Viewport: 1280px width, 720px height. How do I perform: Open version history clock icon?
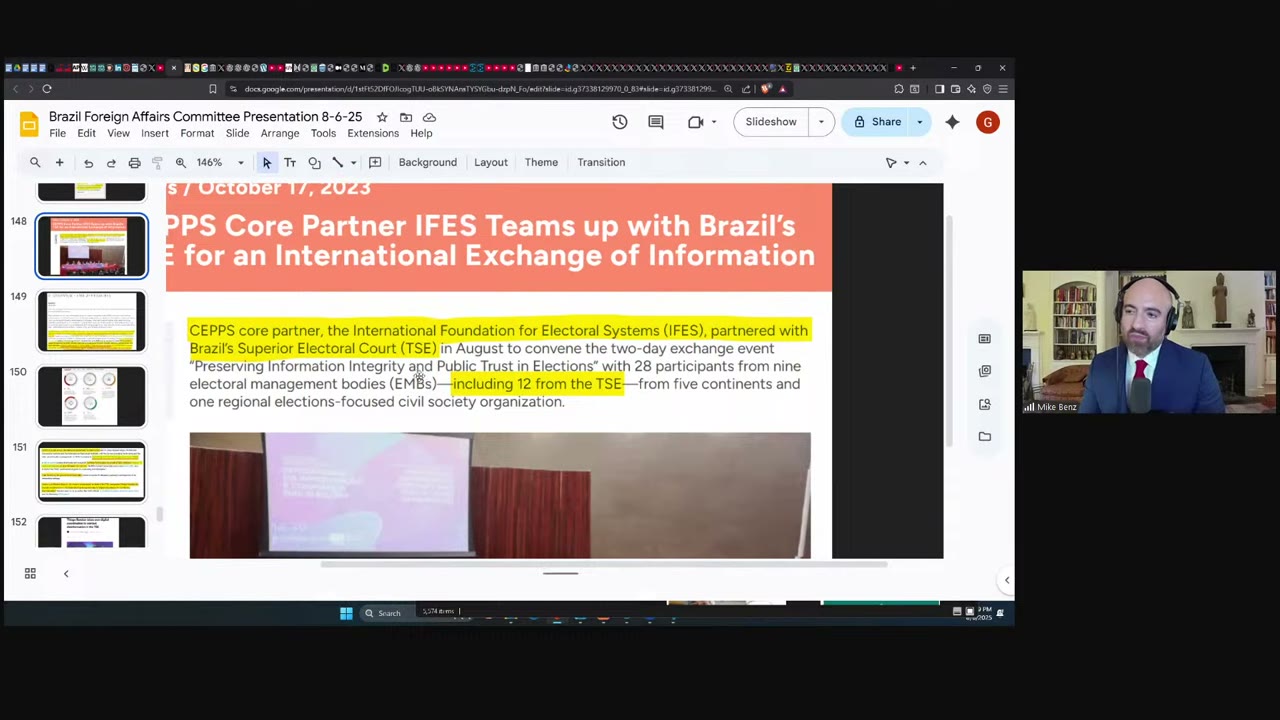click(x=620, y=122)
